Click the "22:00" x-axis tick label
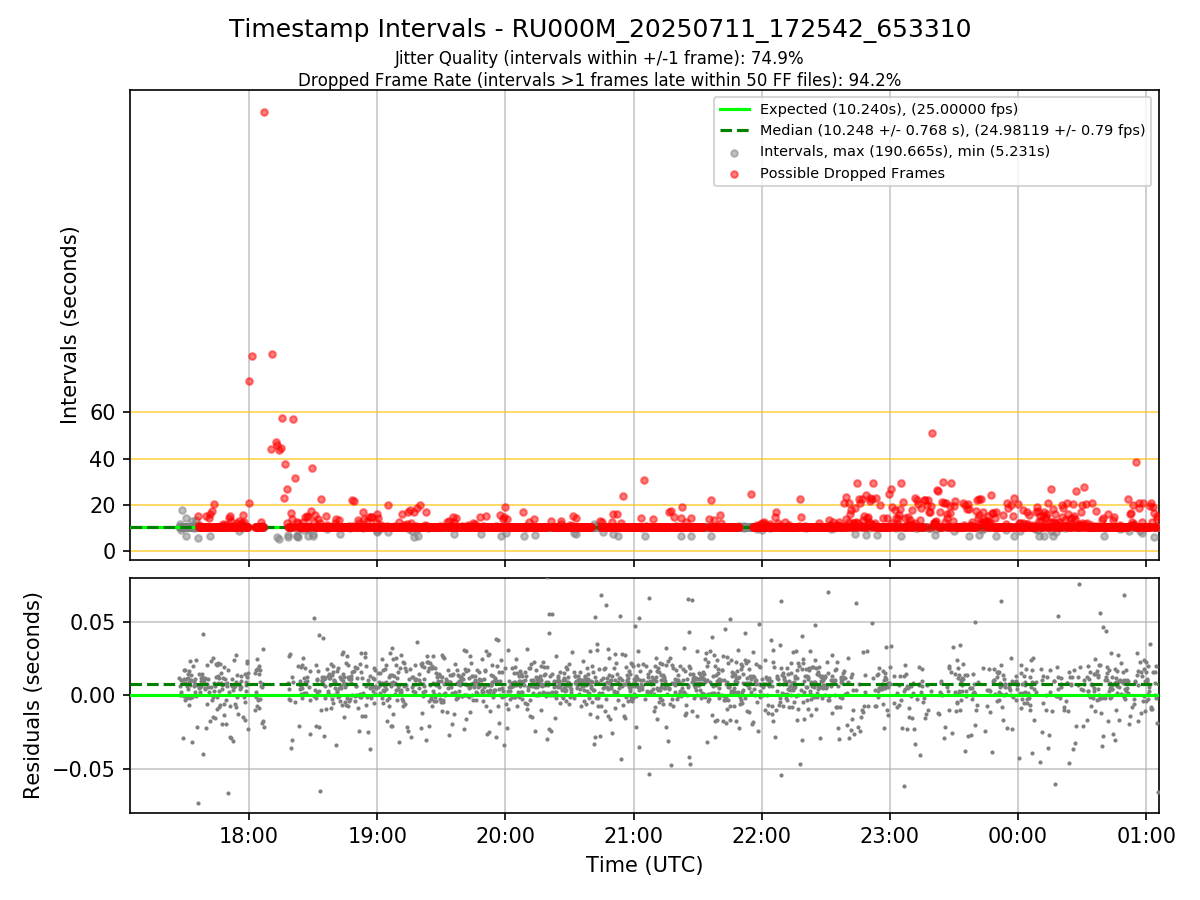Viewport: 1200px width, 900px height. (762, 834)
